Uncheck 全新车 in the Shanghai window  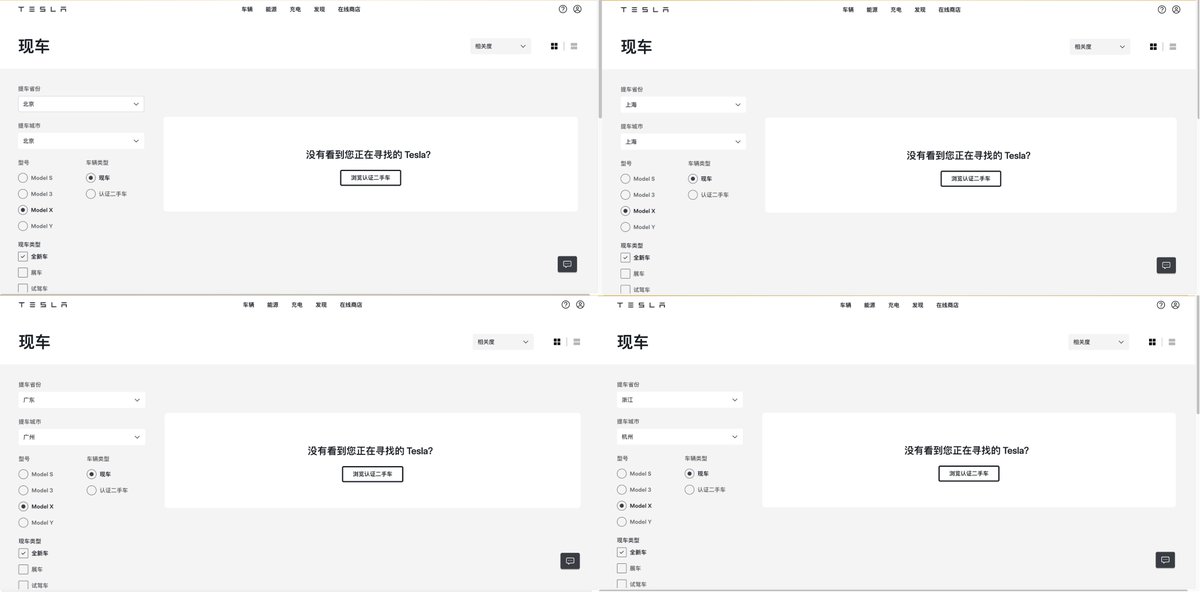[626, 257]
